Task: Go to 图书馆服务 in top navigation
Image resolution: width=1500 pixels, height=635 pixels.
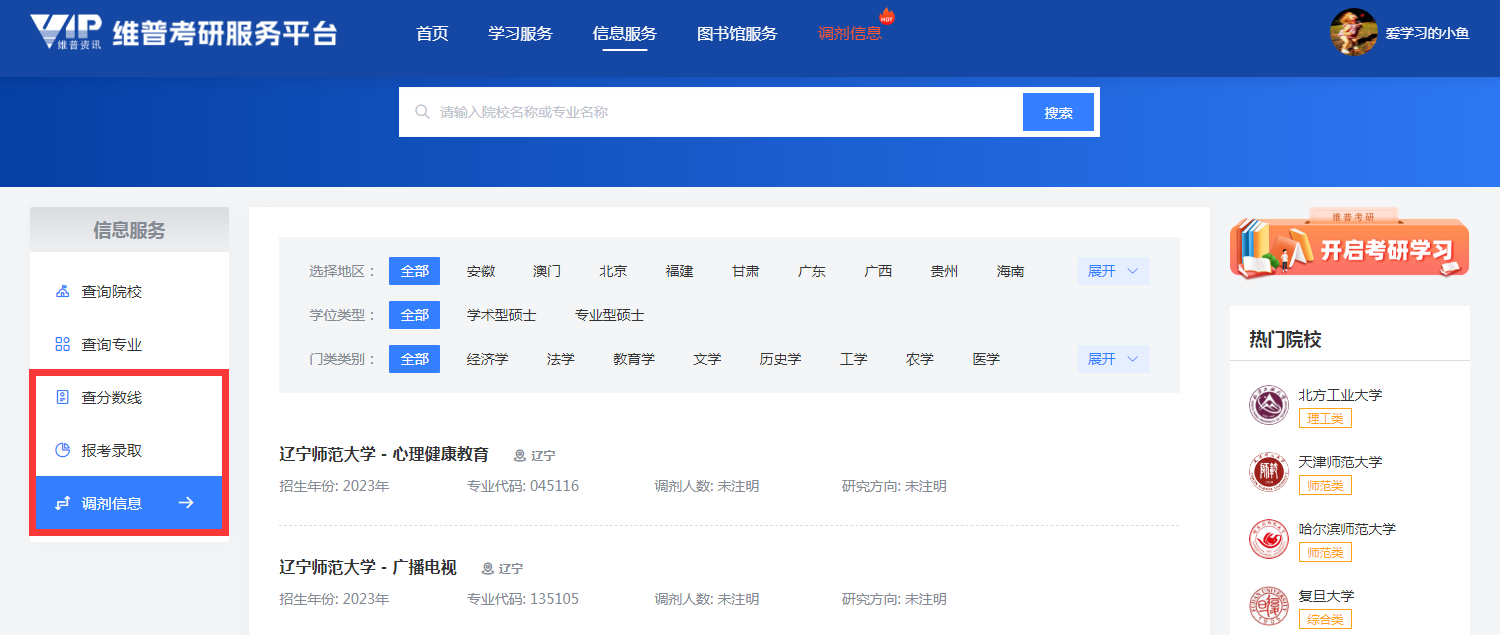Action: (736, 33)
